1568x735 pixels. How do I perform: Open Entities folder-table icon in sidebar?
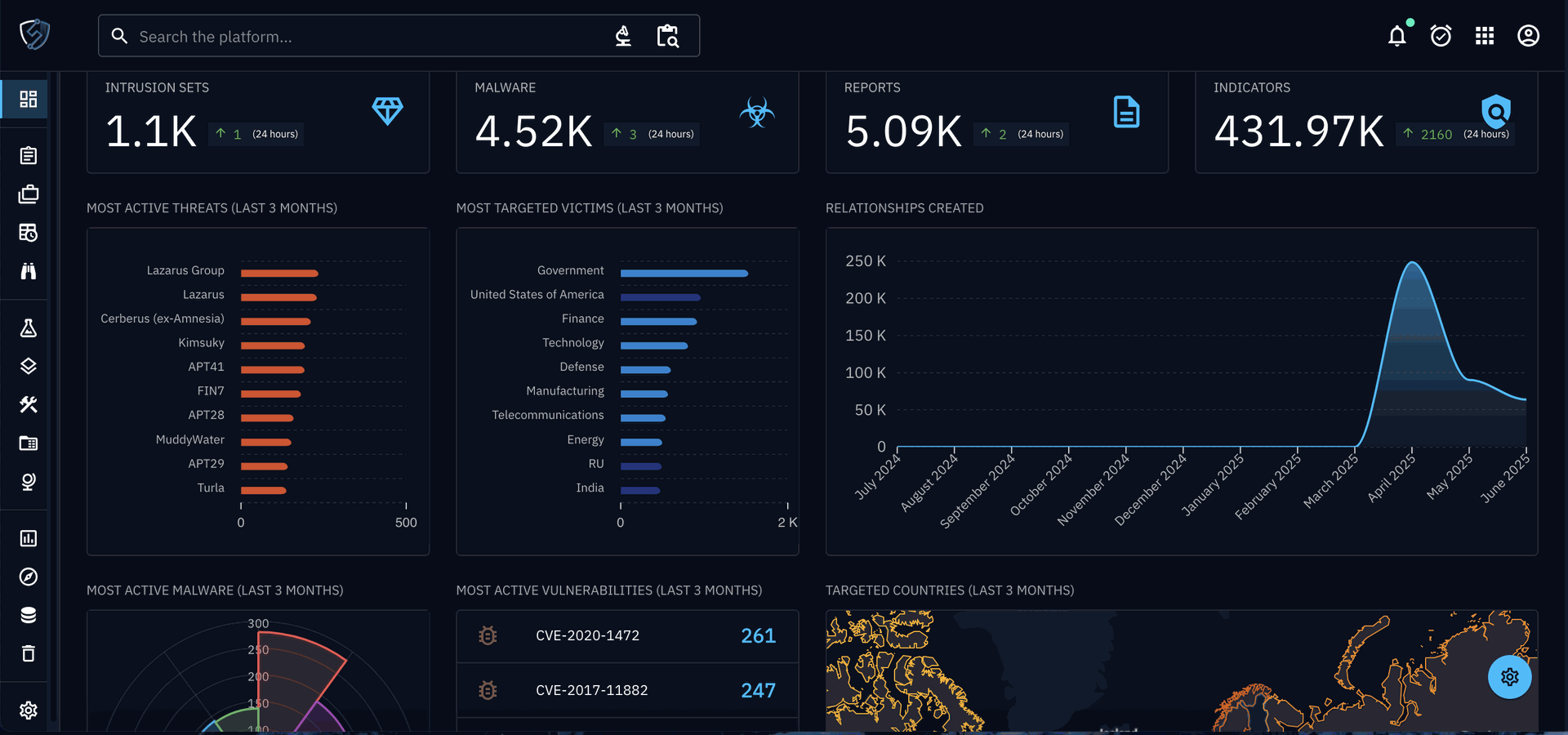(29, 443)
